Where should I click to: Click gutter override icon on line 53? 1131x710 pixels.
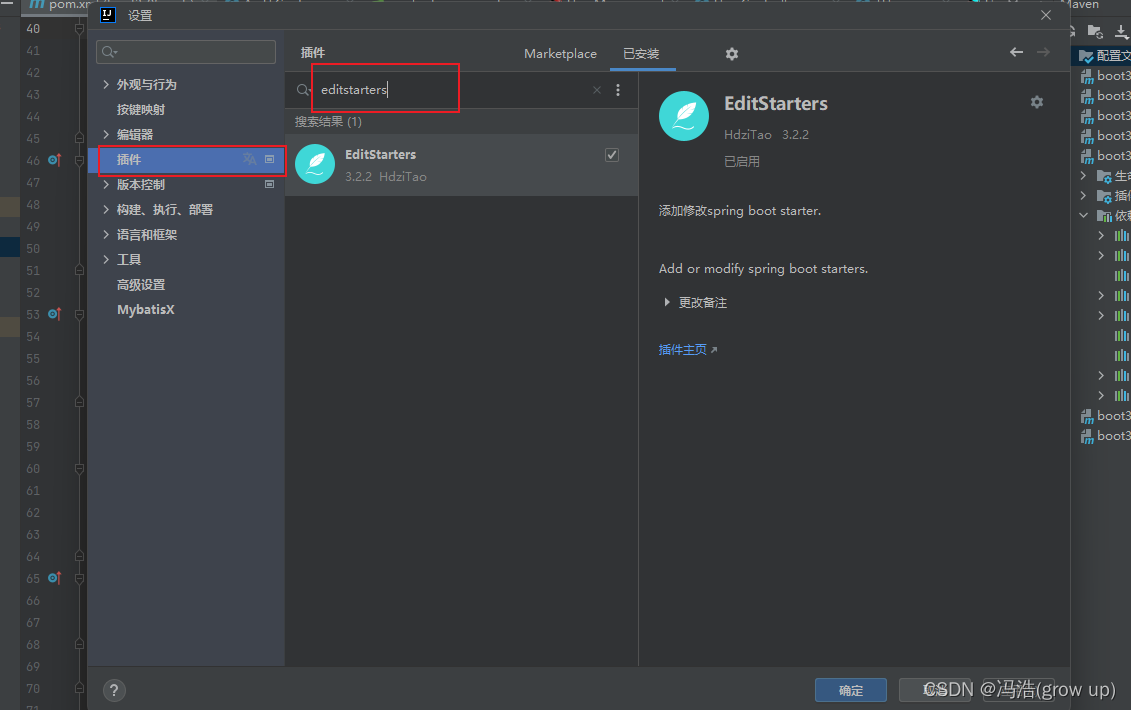click(x=55, y=314)
